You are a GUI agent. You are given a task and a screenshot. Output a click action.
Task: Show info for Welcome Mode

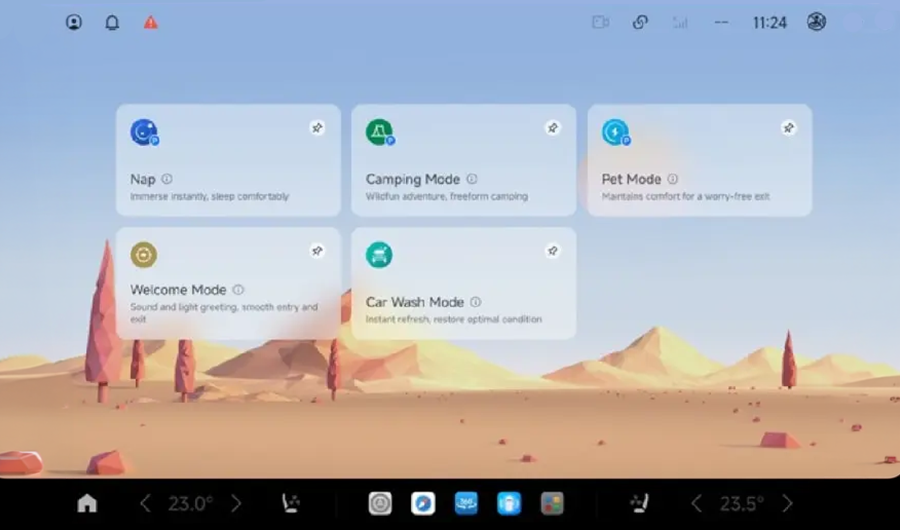pos(238,290)
